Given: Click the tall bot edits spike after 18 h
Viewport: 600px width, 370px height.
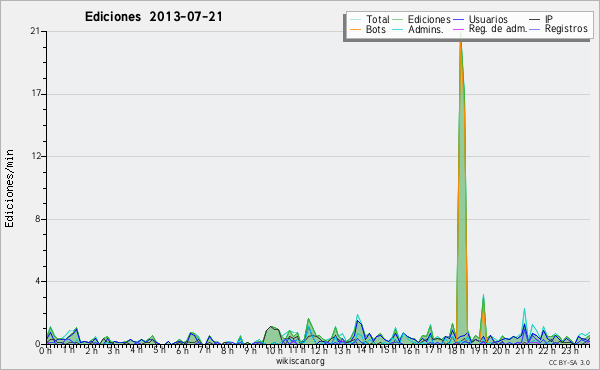Looking at the screenshot, I should 461,191.
